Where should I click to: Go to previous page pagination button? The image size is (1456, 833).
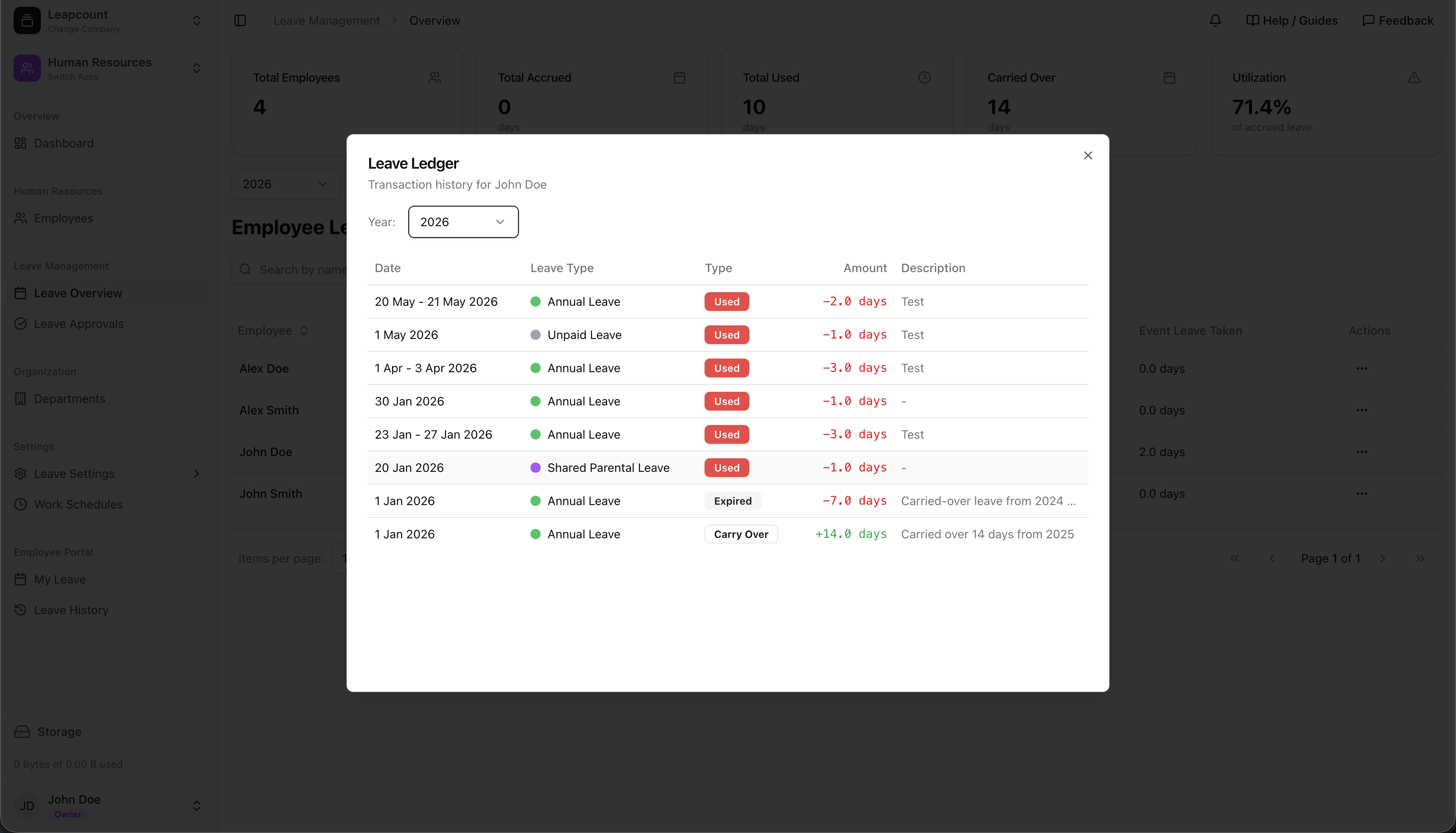click(x=1272, y=558)
